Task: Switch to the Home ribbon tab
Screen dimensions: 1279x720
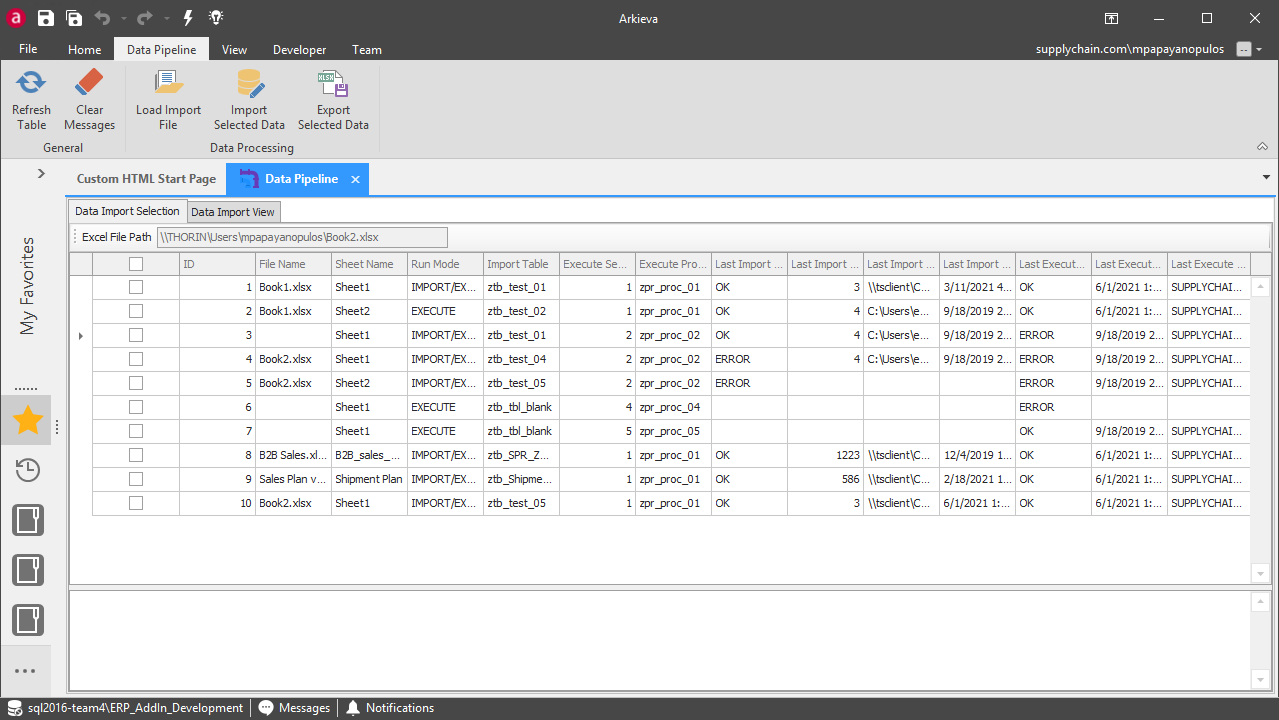Action: (x=84, y=49)
